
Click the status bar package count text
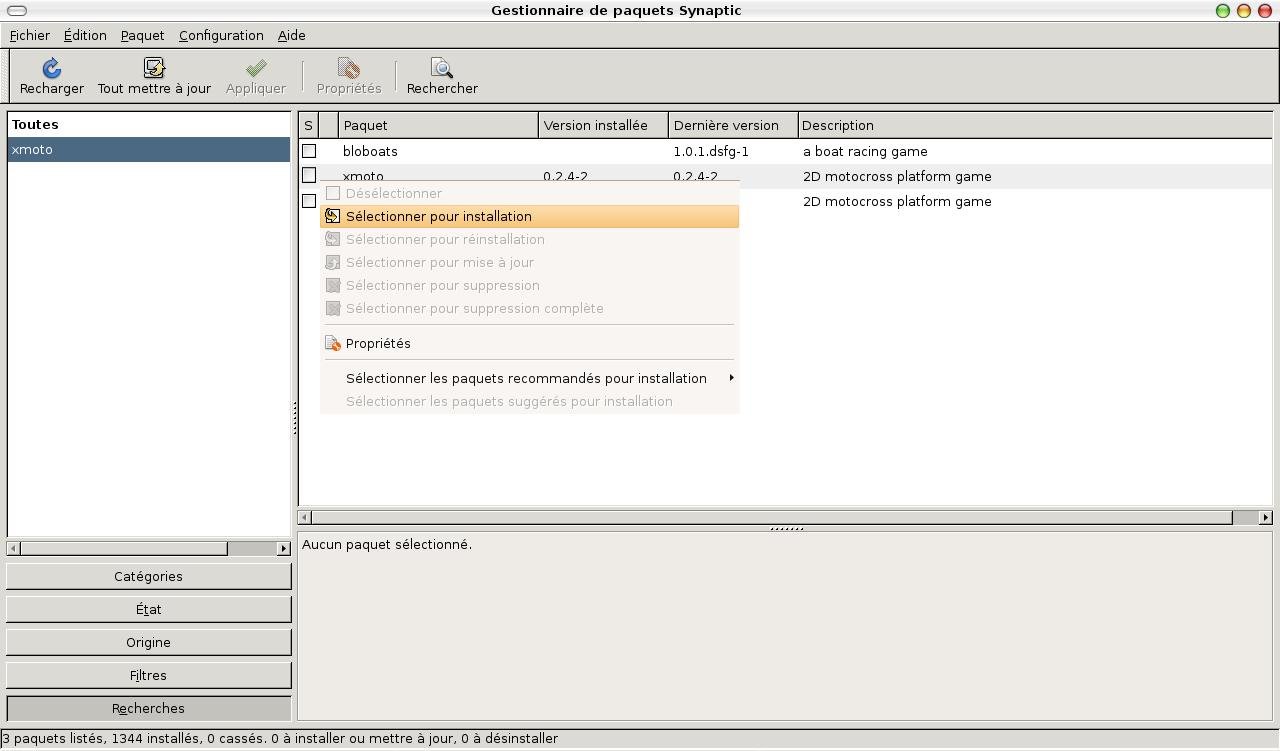click(x=280, y=739)
